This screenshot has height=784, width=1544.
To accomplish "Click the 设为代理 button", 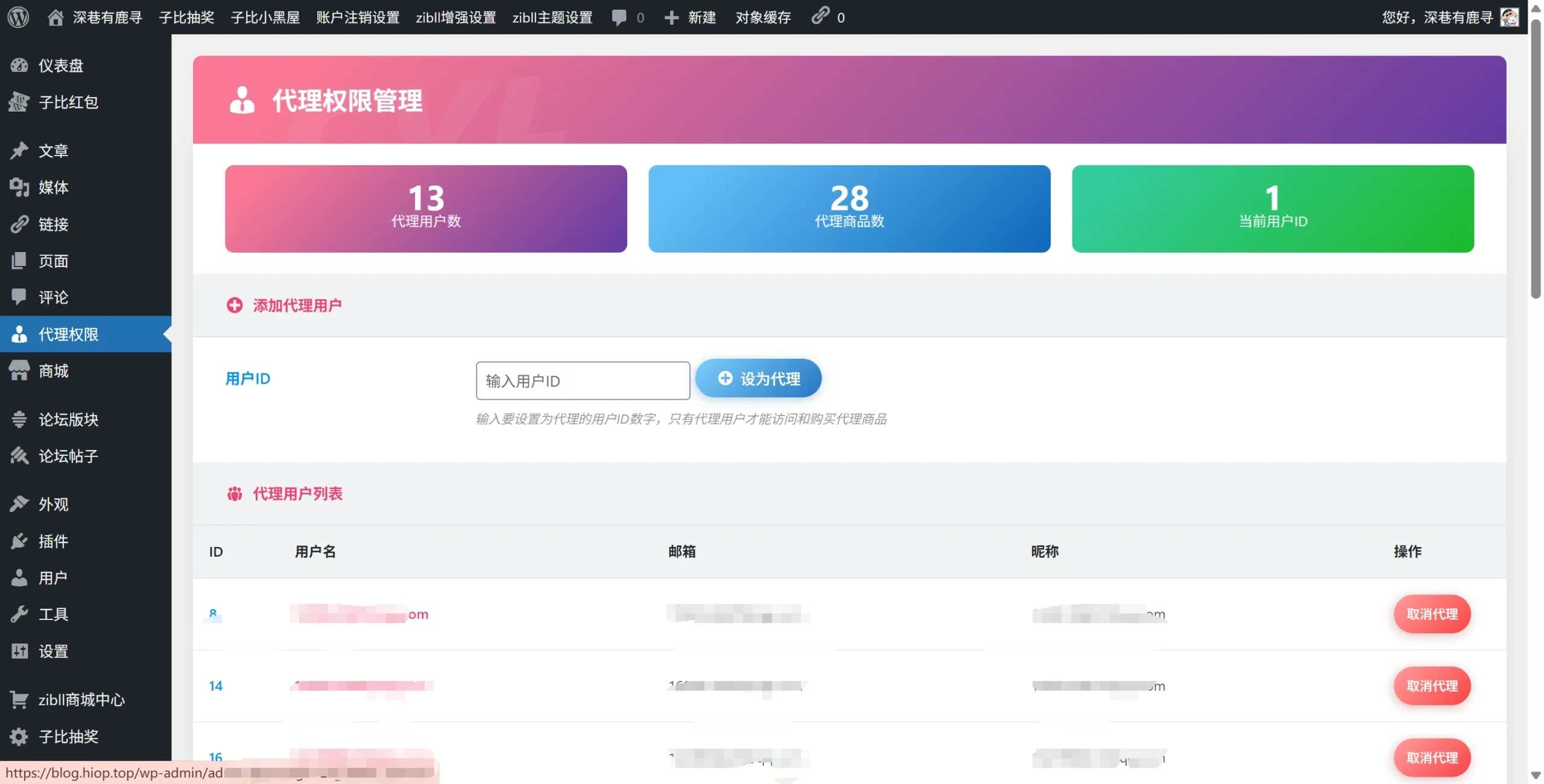I will coord(758,379).
